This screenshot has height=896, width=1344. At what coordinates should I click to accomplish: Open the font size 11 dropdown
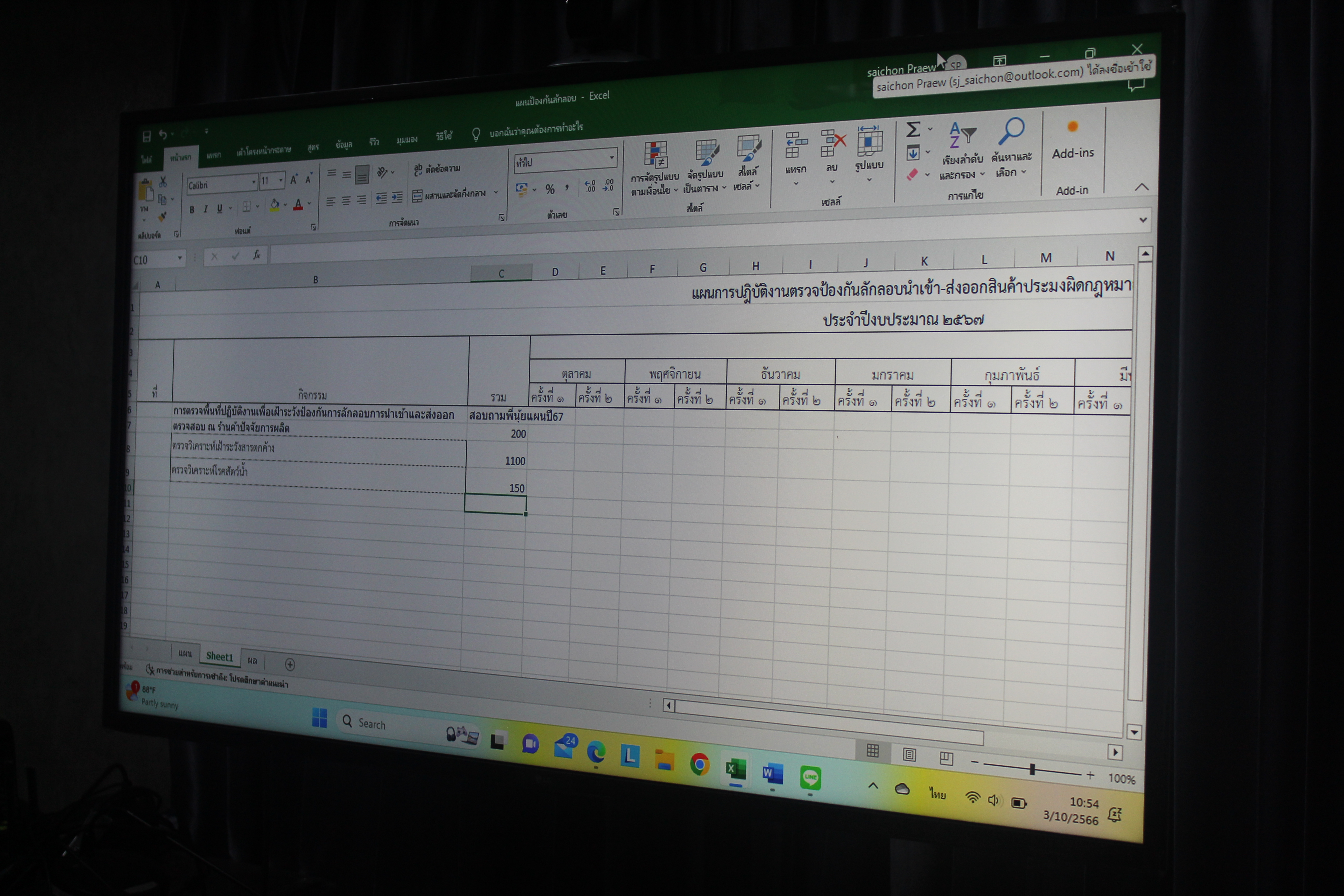pos(281,180)
